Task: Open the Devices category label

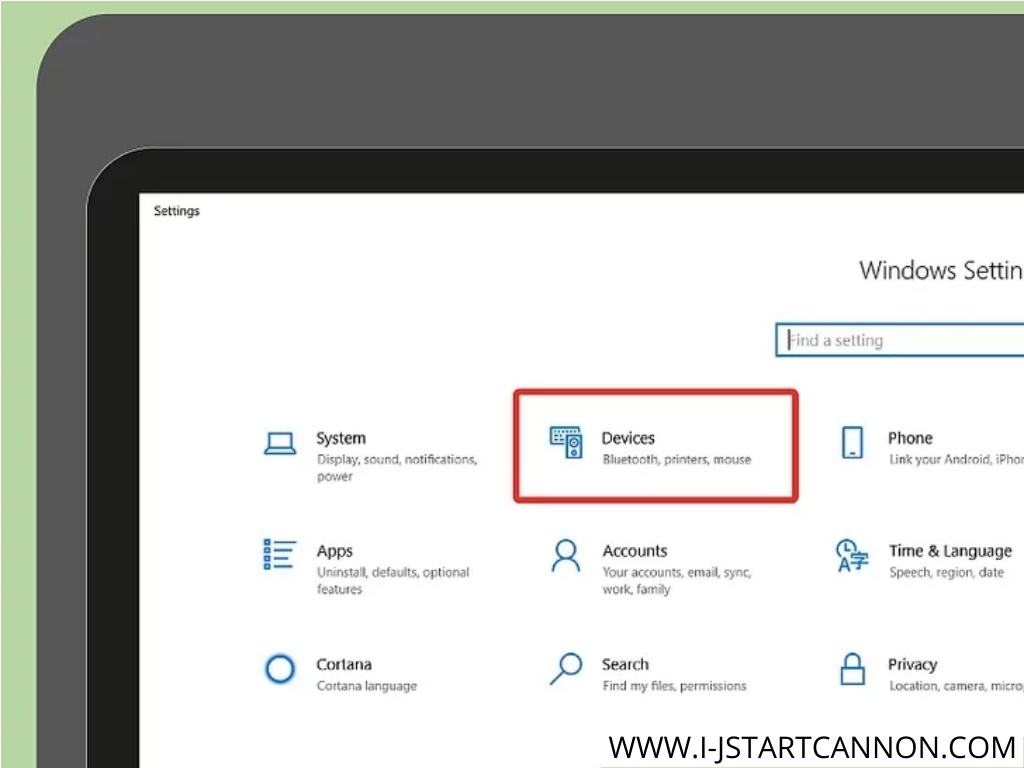Action: 628,438
